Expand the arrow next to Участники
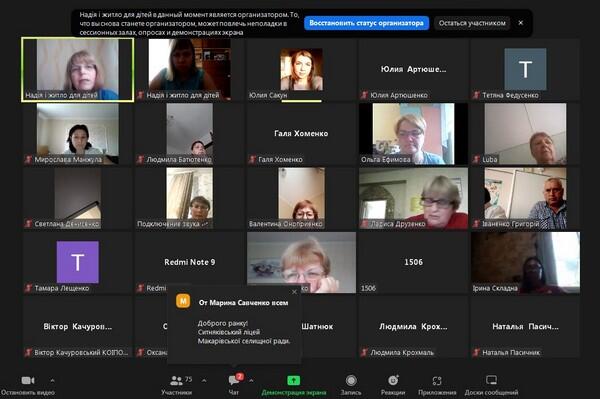This screenshot has height=399, width=600. tap(204, 380)
